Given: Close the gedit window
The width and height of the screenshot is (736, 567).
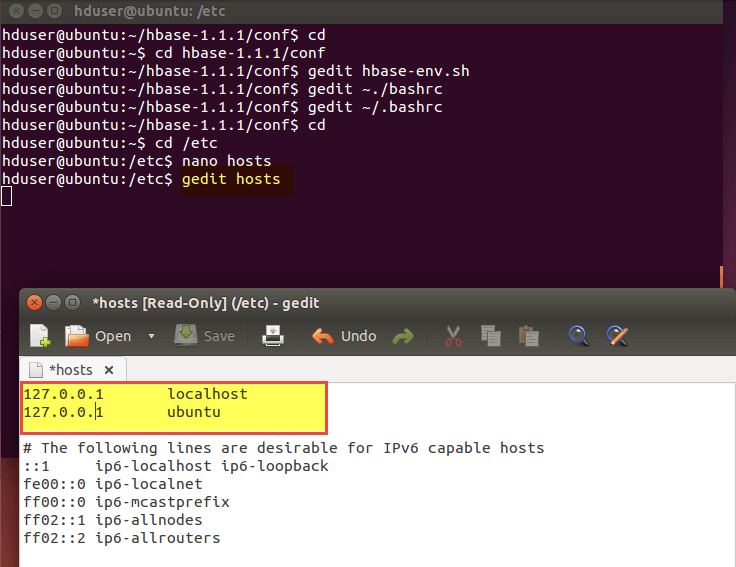Looking at the screenshot, I should pyautogui.click(x=34, y=302).
